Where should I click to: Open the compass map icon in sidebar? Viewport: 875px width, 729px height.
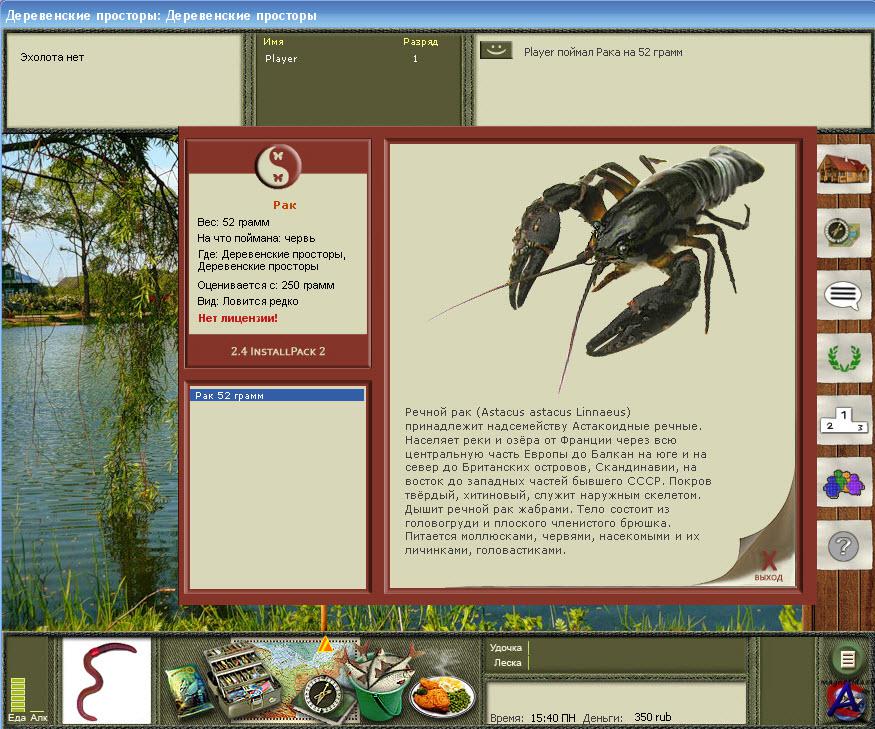[x=844, y=232]
